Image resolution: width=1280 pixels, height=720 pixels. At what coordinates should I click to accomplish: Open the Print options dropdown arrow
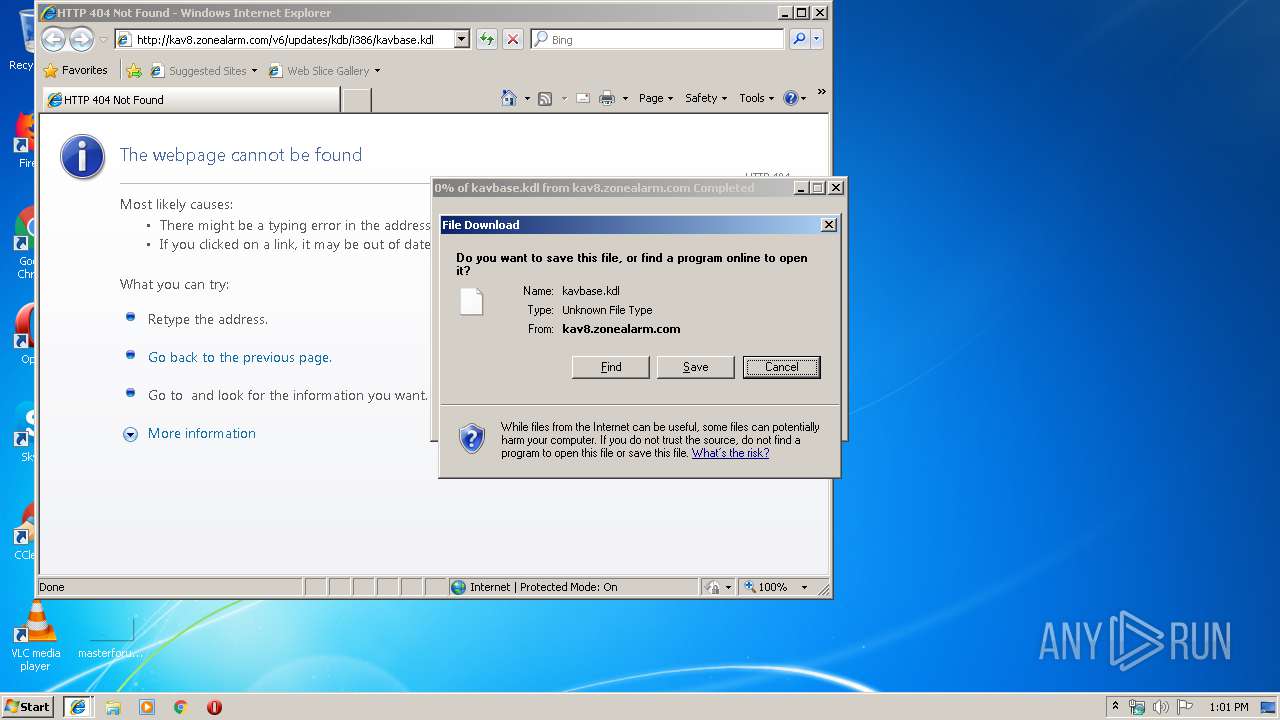(625, 98)
